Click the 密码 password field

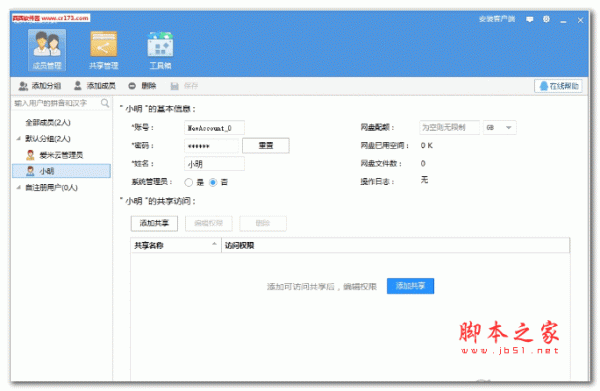coord(211,146)
